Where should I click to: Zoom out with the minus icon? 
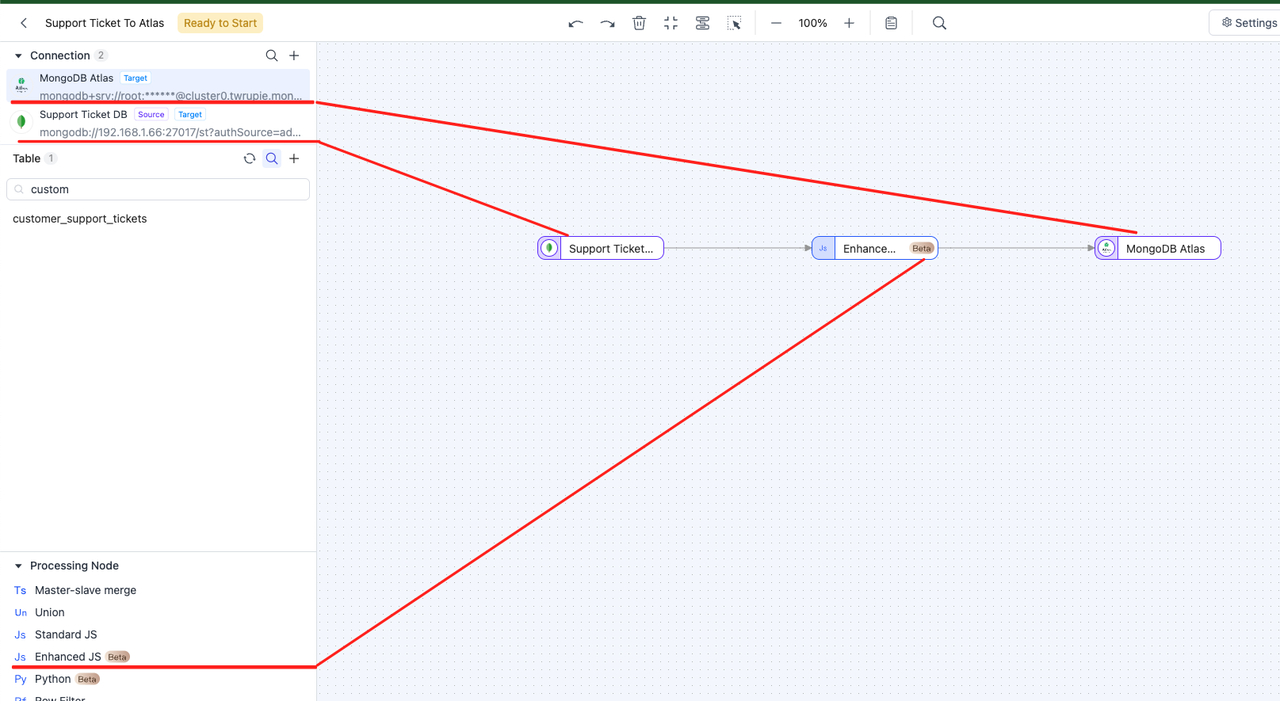point(776,23)
